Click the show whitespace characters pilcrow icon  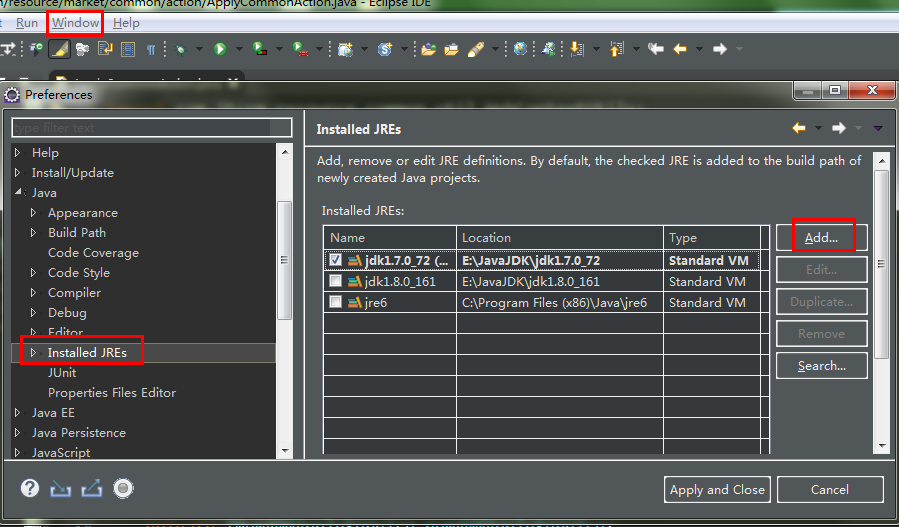151,50
